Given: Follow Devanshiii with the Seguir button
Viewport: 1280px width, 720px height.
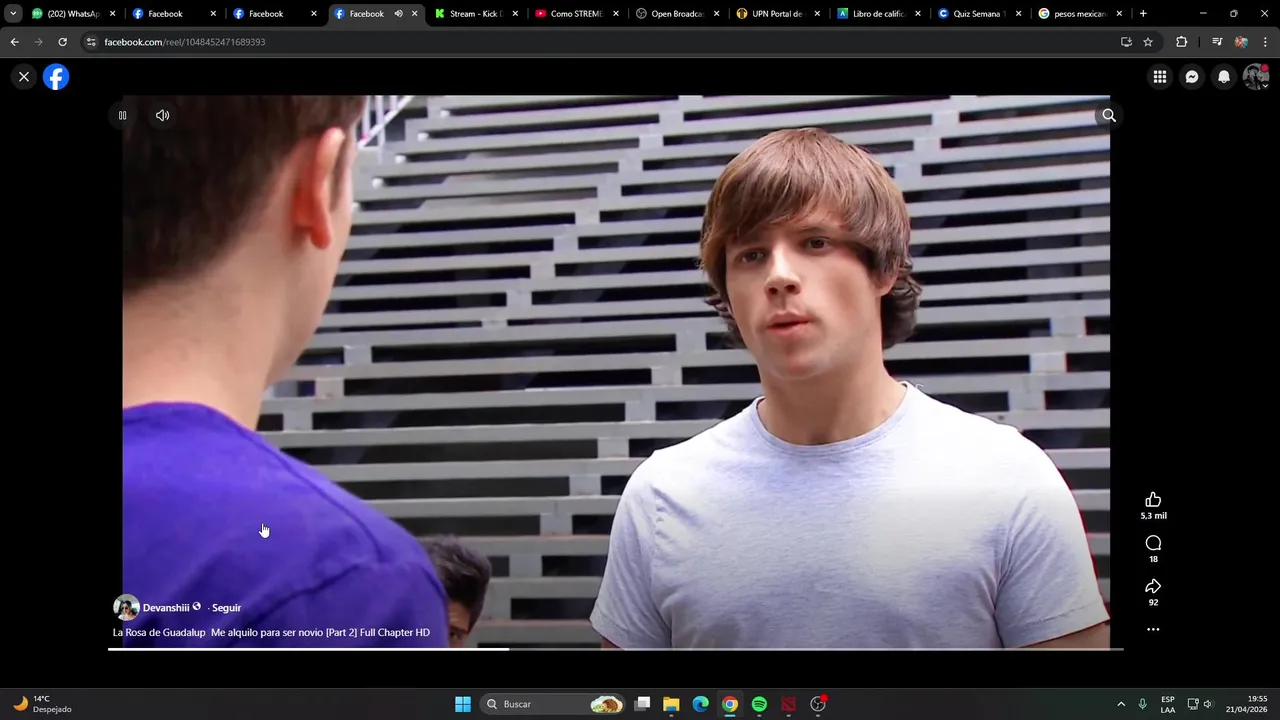Looking at the screenshot, I should 226,608.
